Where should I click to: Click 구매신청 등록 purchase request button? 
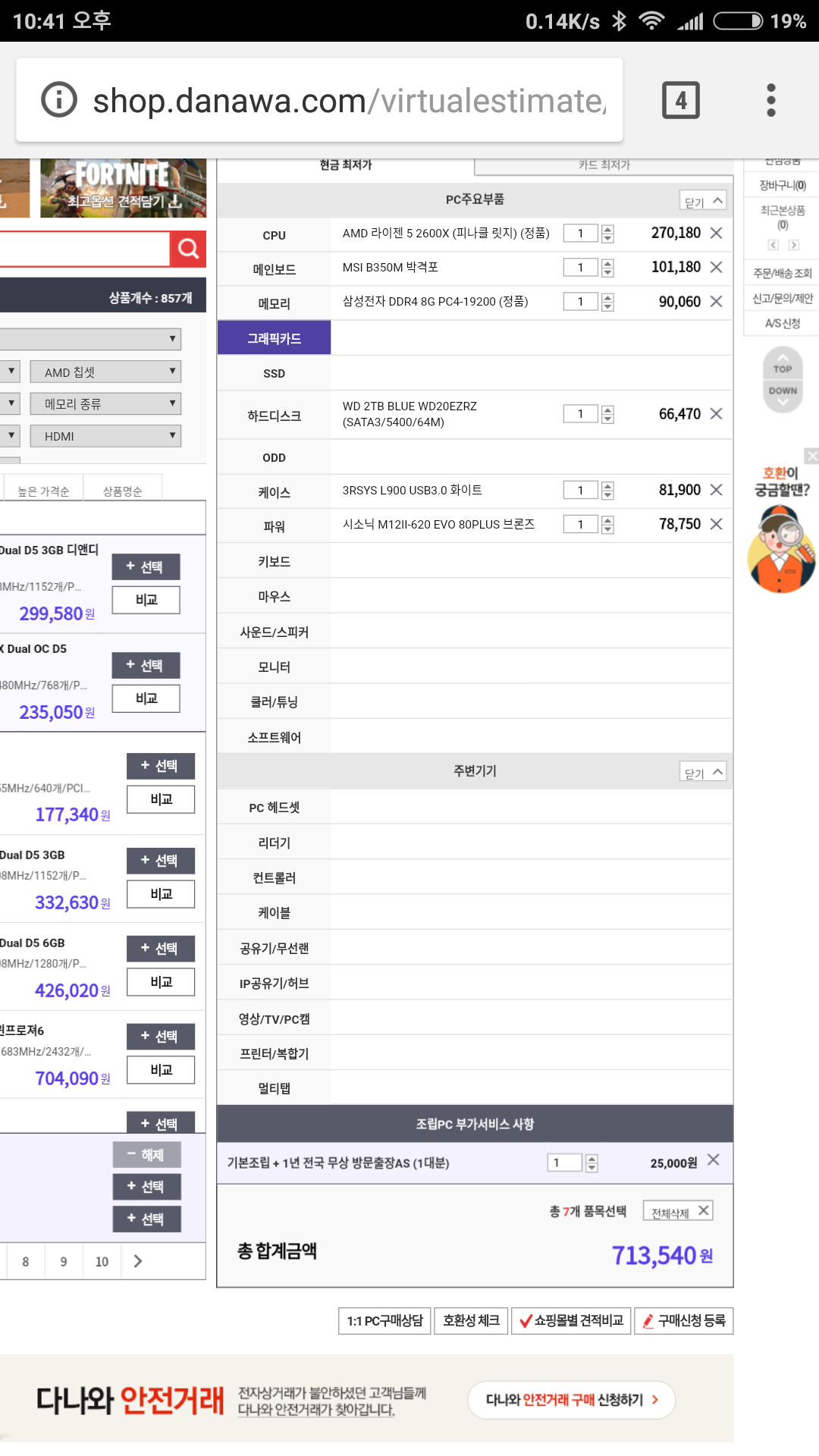(x=684, y=1321)
